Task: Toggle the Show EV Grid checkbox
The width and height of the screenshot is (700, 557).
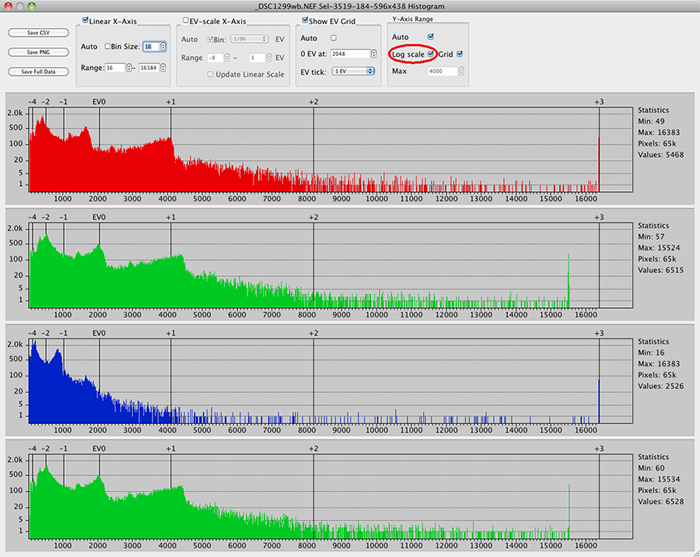Action: [x=305, y=20]
